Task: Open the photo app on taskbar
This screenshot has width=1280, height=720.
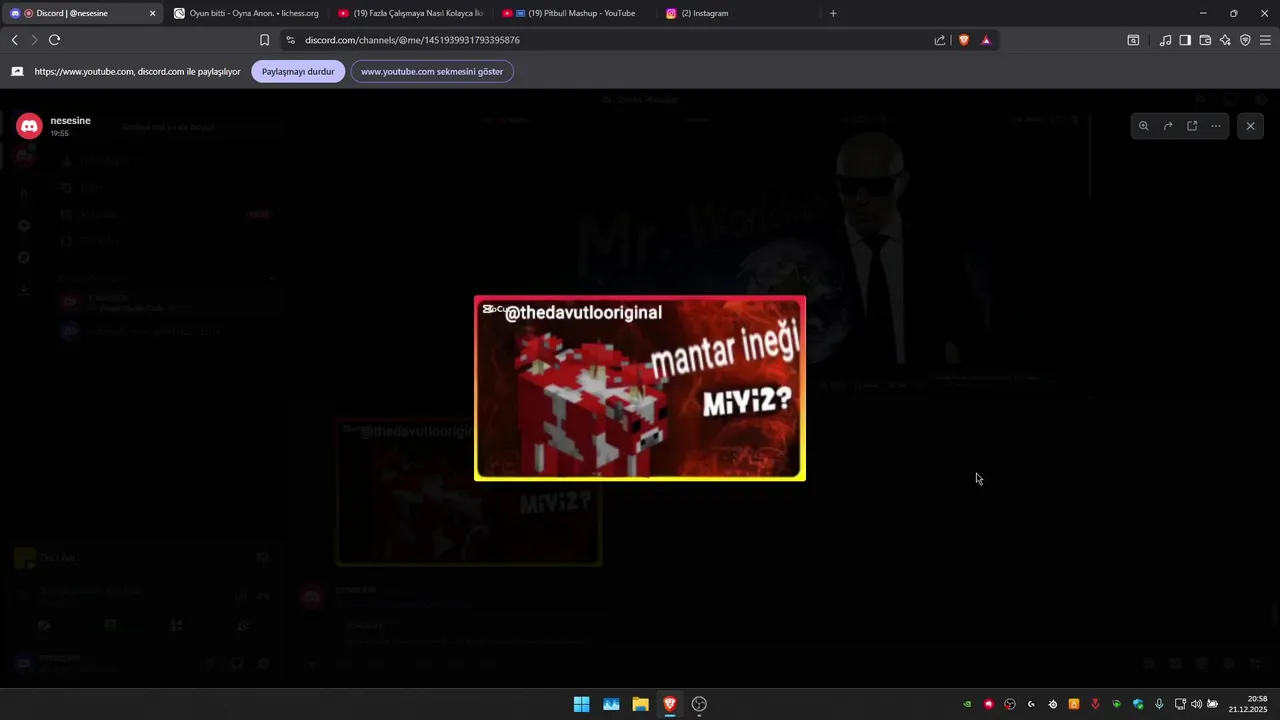Action: [611, 704]
